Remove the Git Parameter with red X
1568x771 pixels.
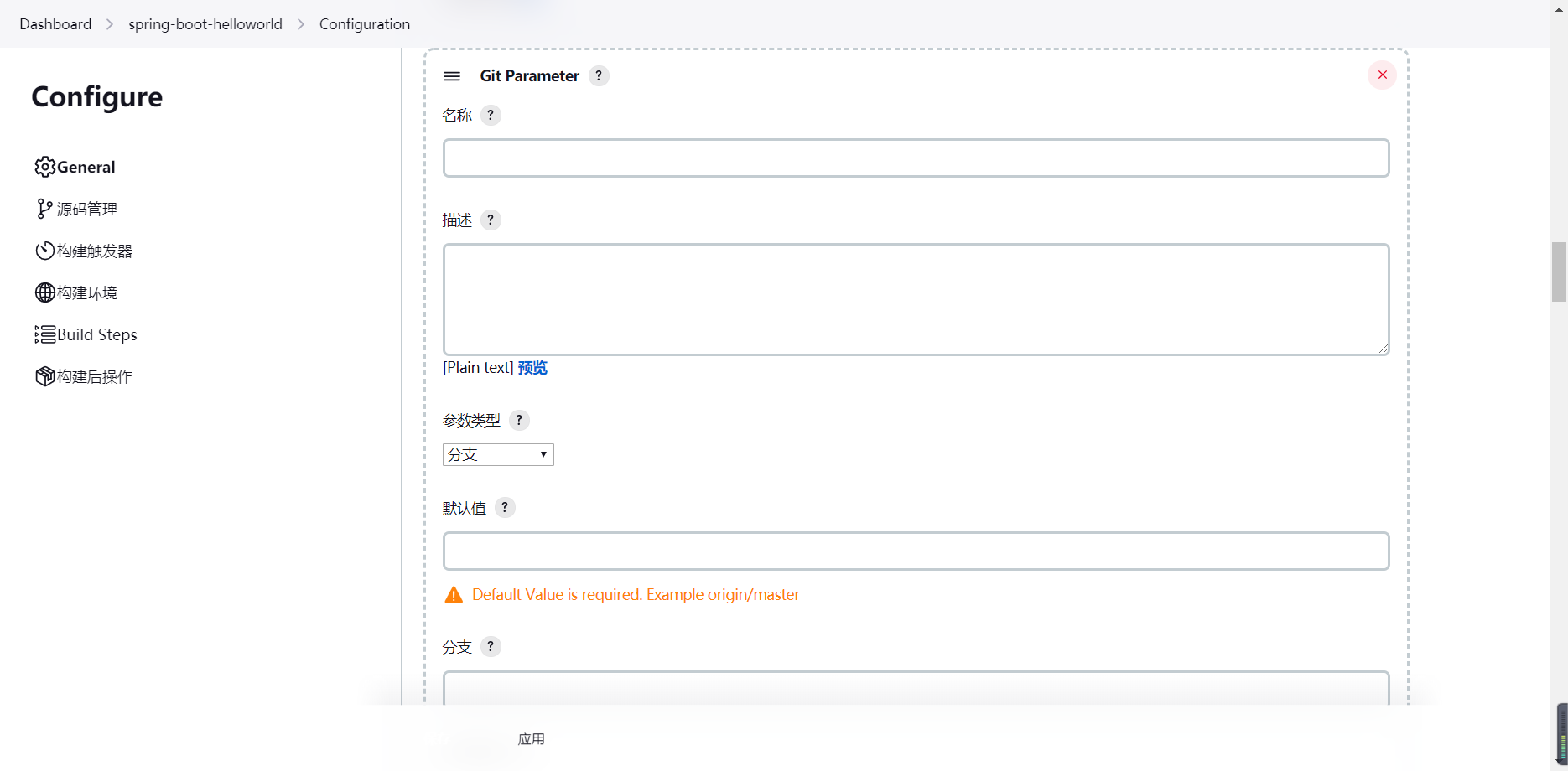tap(1382, 75)
